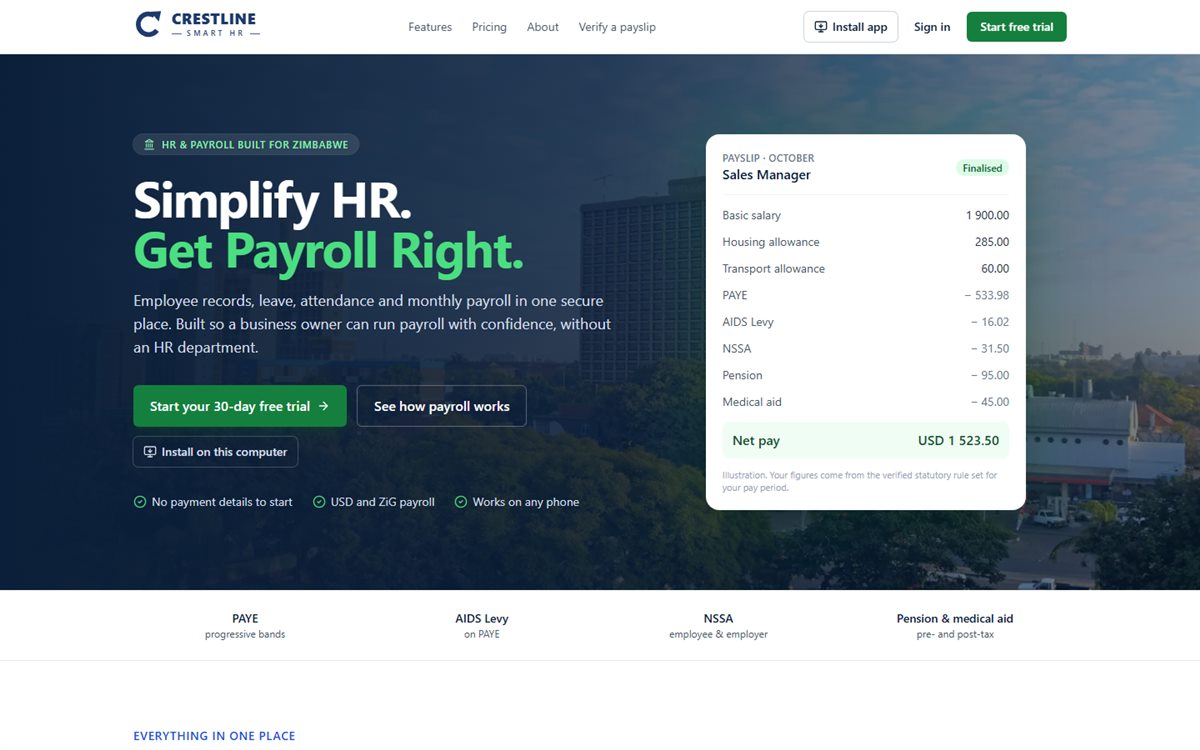The width and height of the screenshot is (1200, 750).
Task: Click the AIDS Levy on PAYE item
Action: click(482, 626)
